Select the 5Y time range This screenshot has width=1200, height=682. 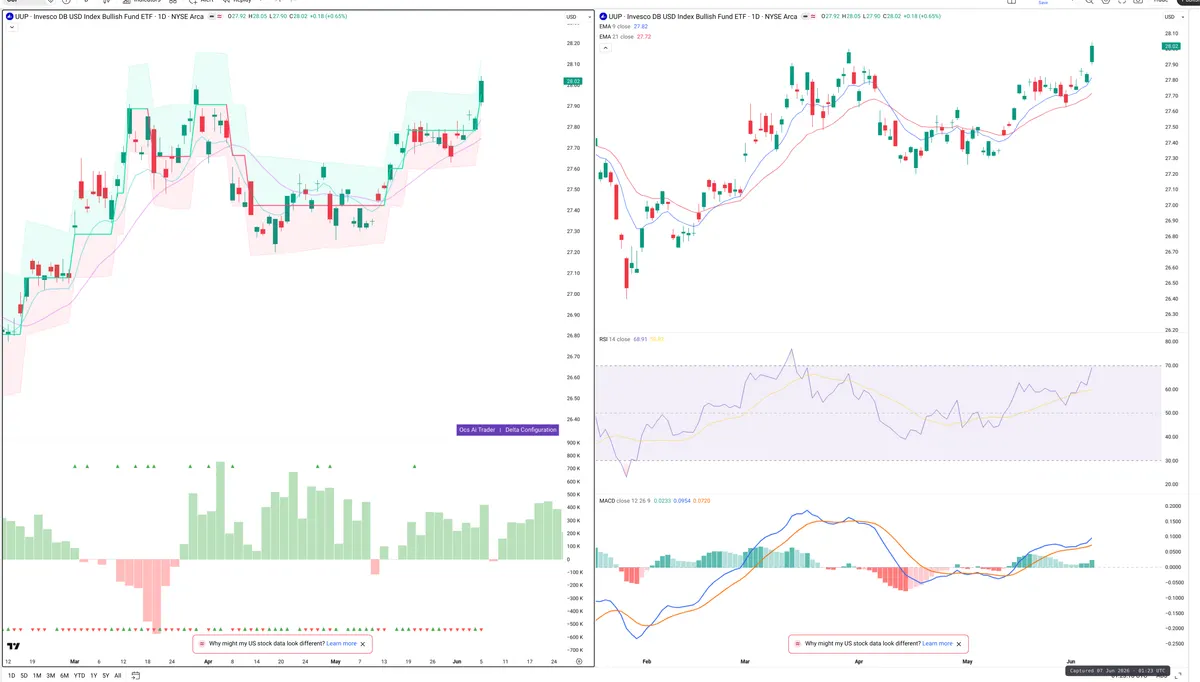(x=106, y=676)
